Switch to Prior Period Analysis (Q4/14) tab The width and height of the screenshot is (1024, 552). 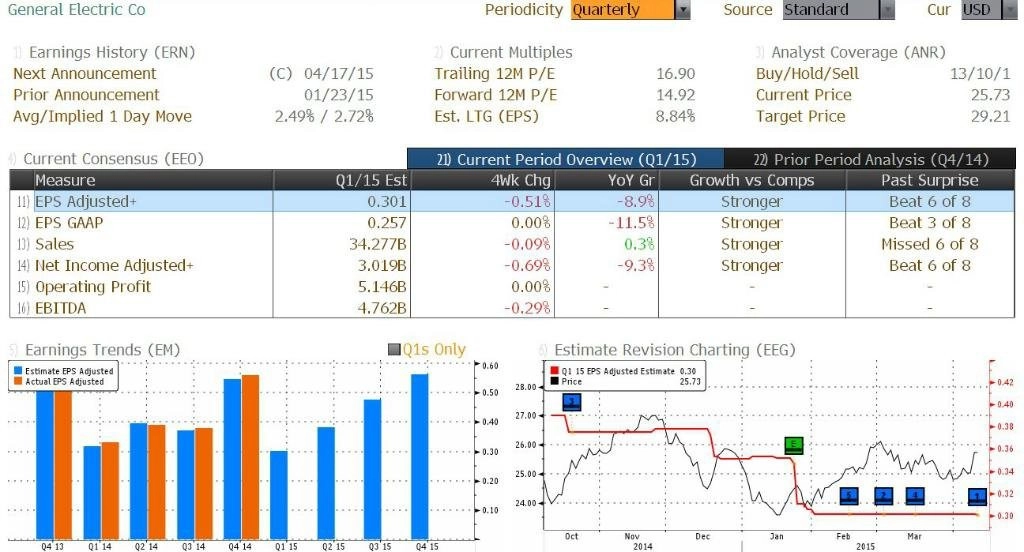coord(871,159)
